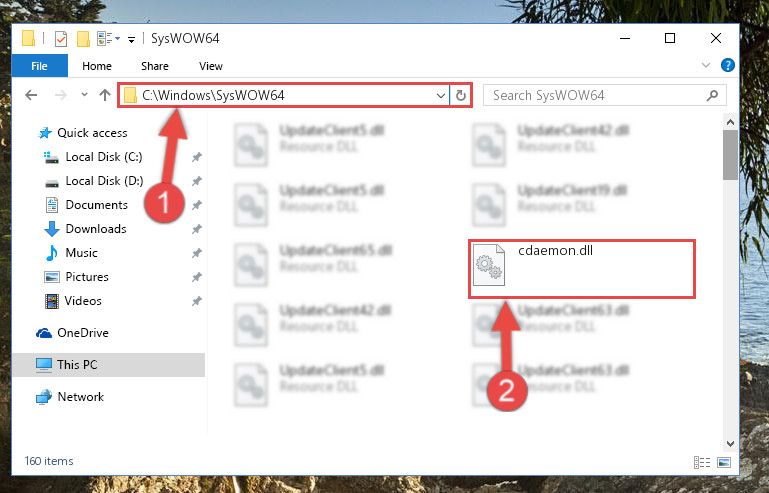Refresh the SysWOW64 folder view

point(461,95)
